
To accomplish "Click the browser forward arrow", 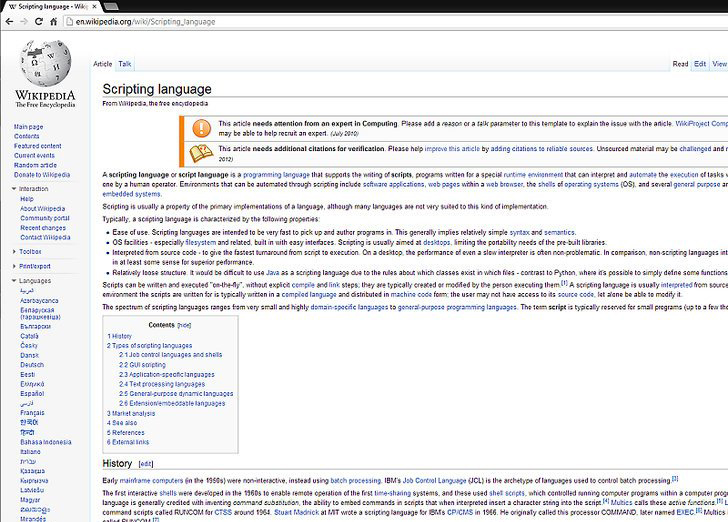I will [x=24, y=21].
